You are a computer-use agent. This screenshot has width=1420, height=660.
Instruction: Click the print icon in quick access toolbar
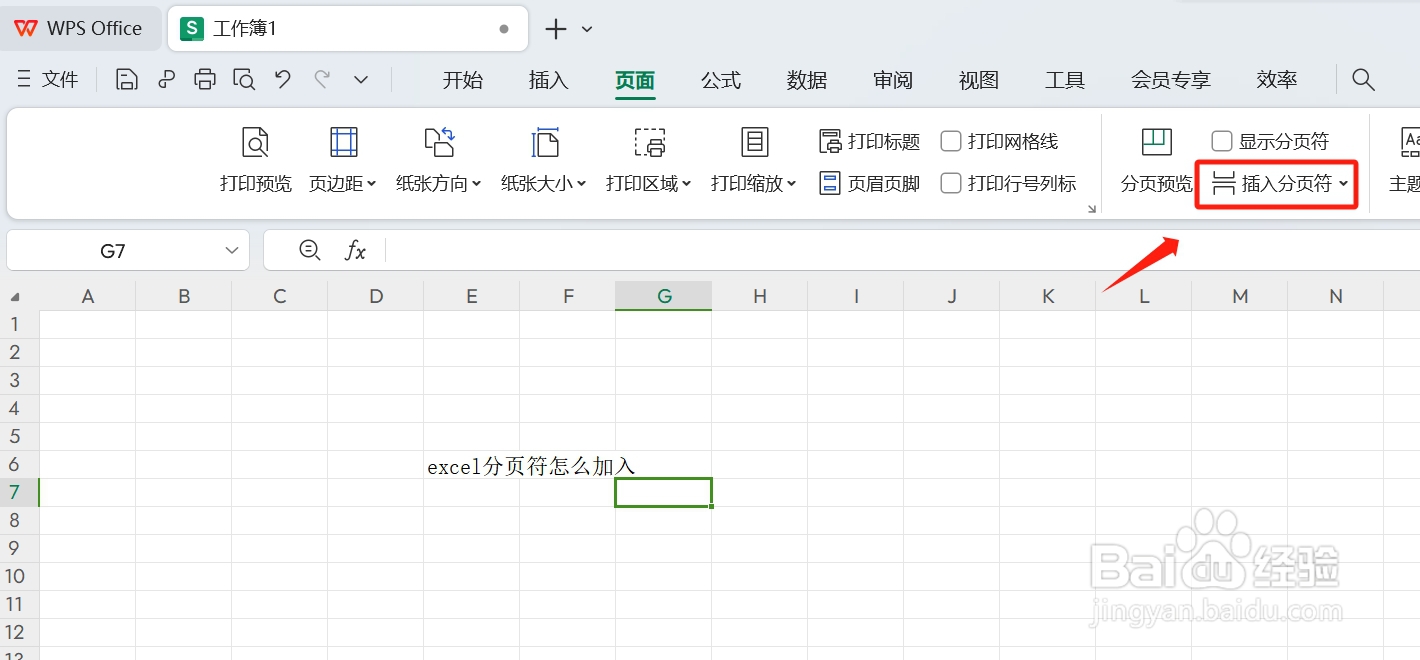pos(204,79)
